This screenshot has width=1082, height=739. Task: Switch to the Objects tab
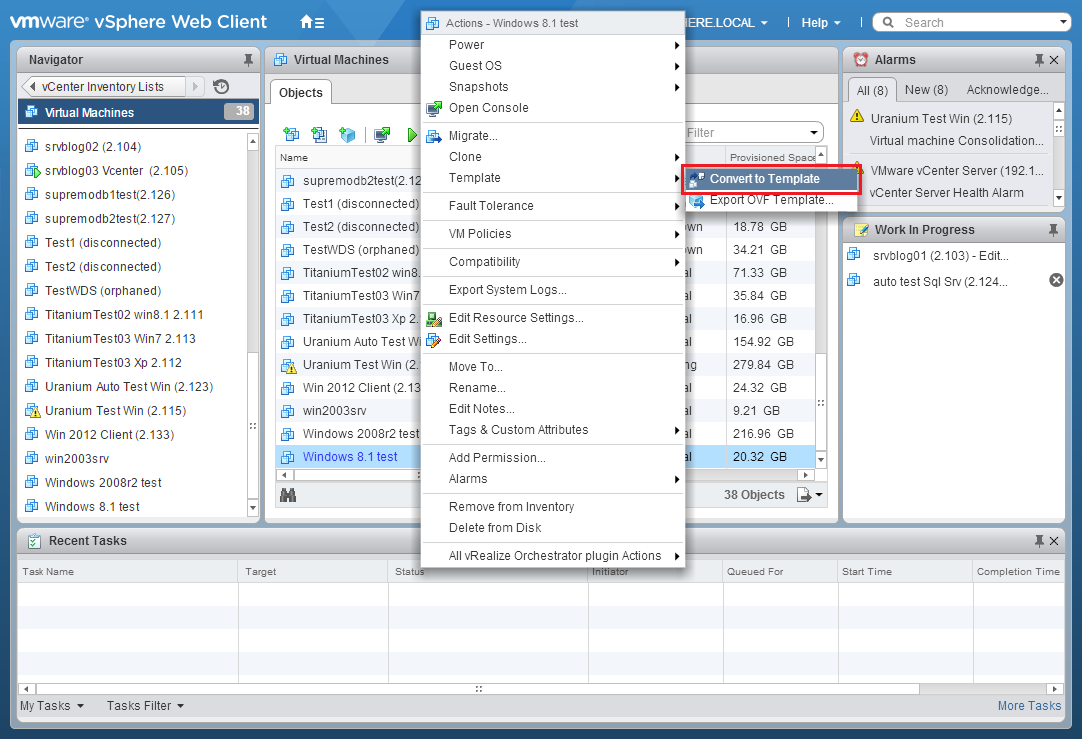(301, 92)
